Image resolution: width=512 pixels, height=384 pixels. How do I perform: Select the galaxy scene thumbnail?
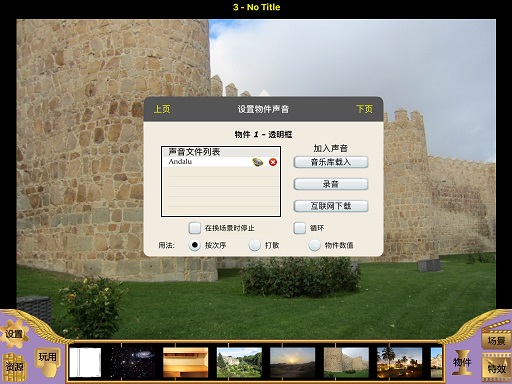(133, 362)
